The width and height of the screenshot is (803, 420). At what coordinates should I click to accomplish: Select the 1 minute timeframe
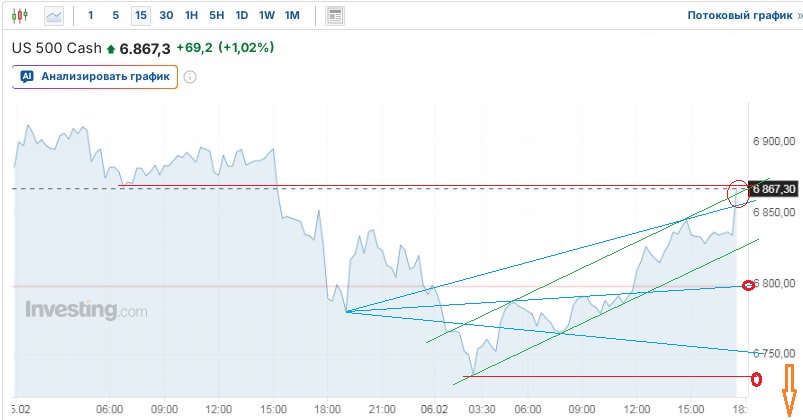(x=91, y=16)
